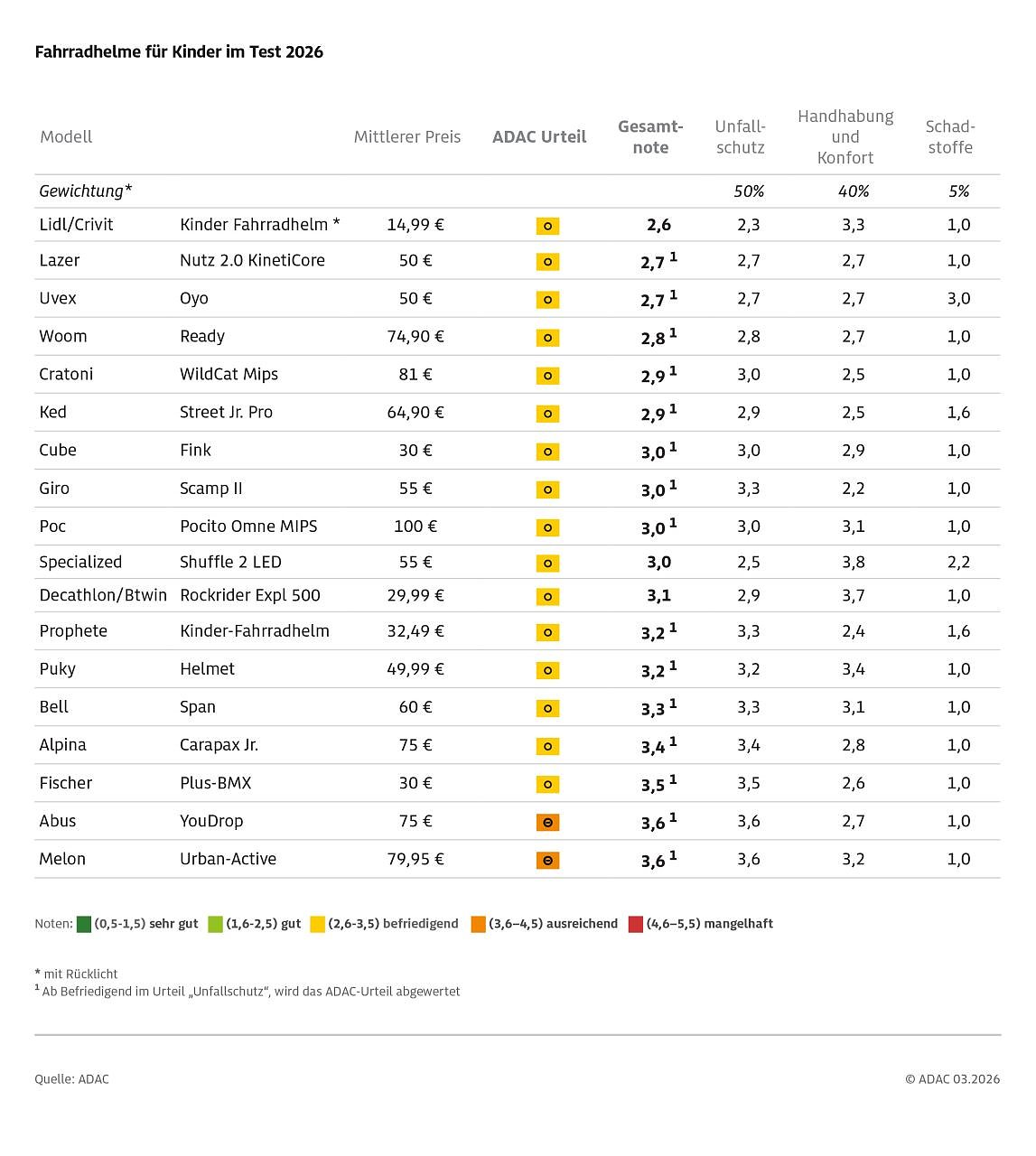The height and width of the screenshot is (1156, 1036).
Task: Click the 'Gesamtnote' column header
Action: point(650,137)
